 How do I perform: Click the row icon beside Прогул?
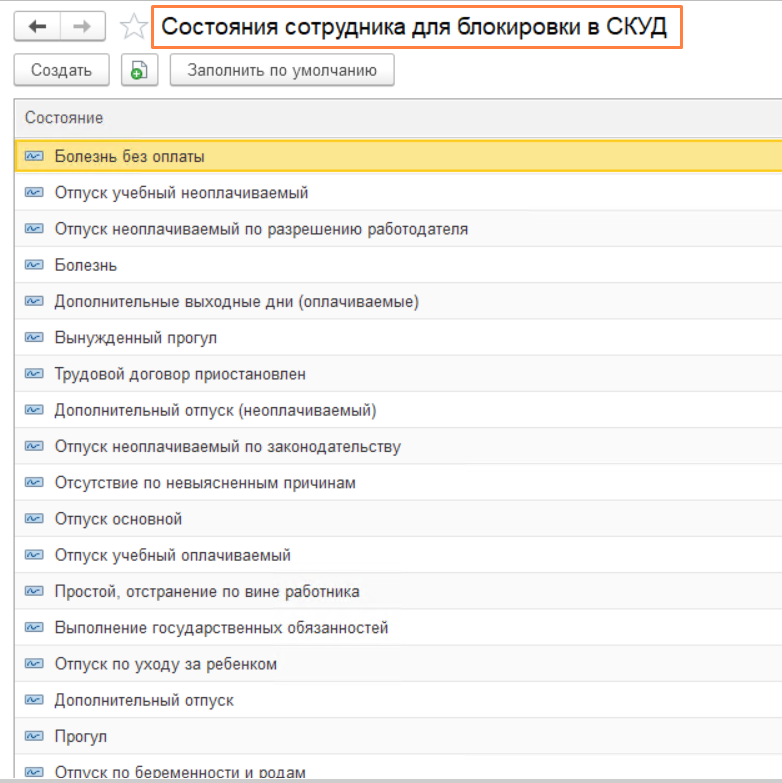pos(35,736)
